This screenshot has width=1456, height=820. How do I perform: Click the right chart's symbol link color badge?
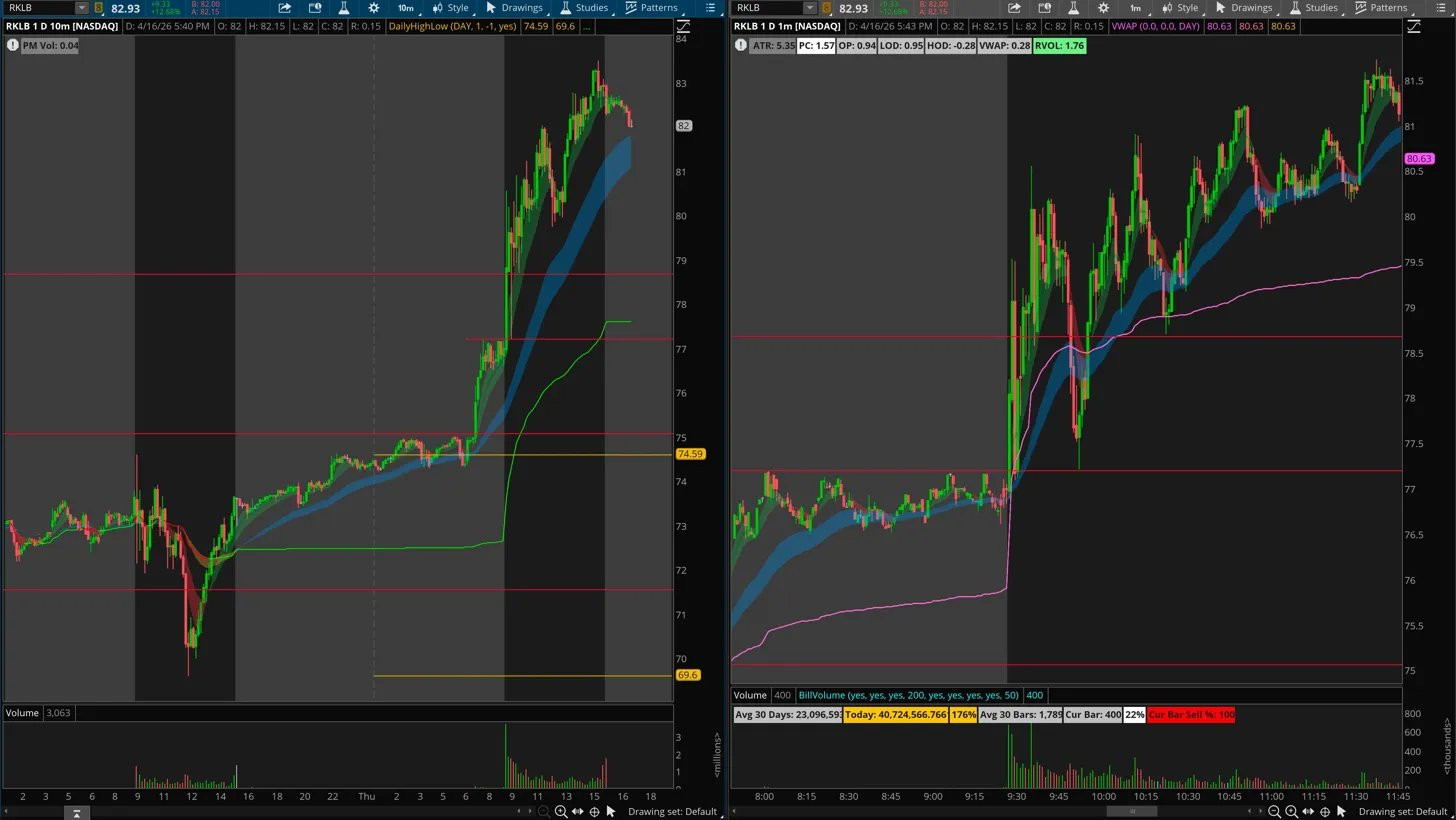click(827, 8)
